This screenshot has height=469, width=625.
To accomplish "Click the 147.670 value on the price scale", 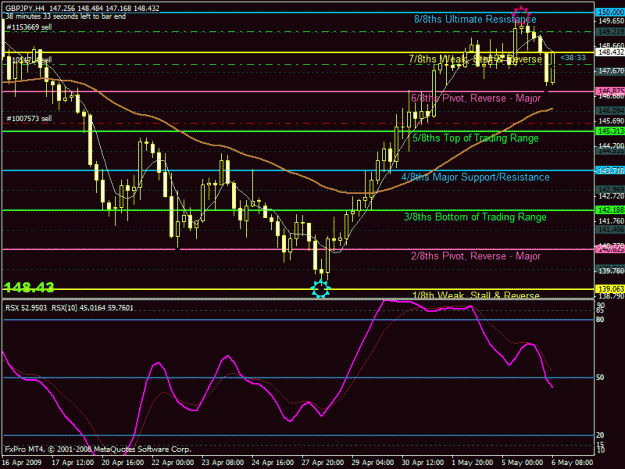I will click(611, 71).
